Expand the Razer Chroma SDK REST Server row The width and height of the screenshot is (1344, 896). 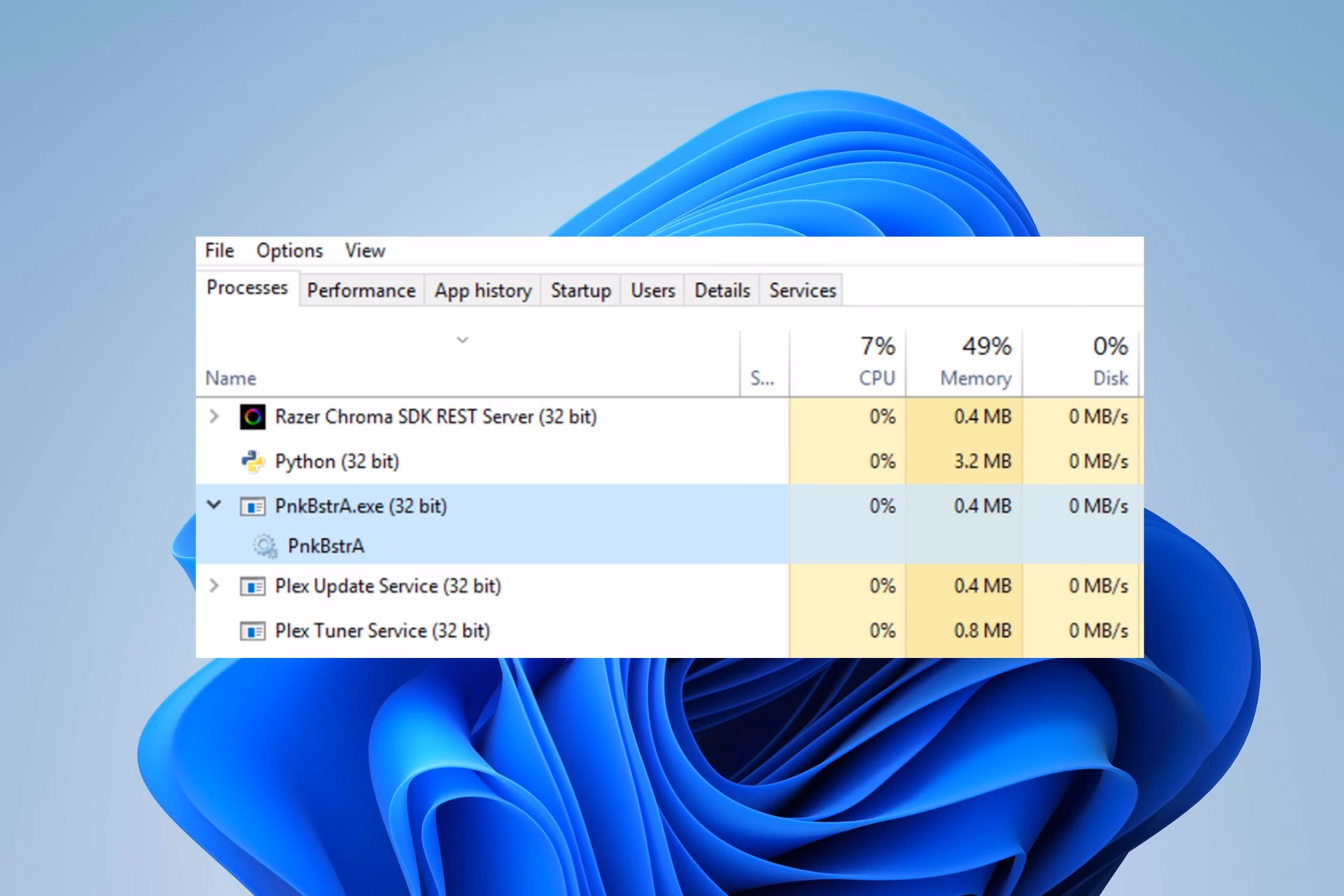click(214, 416)
